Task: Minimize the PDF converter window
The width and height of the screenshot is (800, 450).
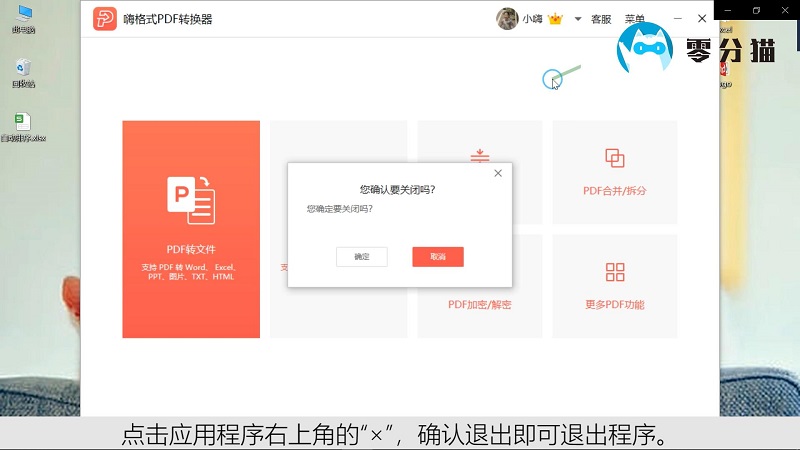Action: point(678,18)
